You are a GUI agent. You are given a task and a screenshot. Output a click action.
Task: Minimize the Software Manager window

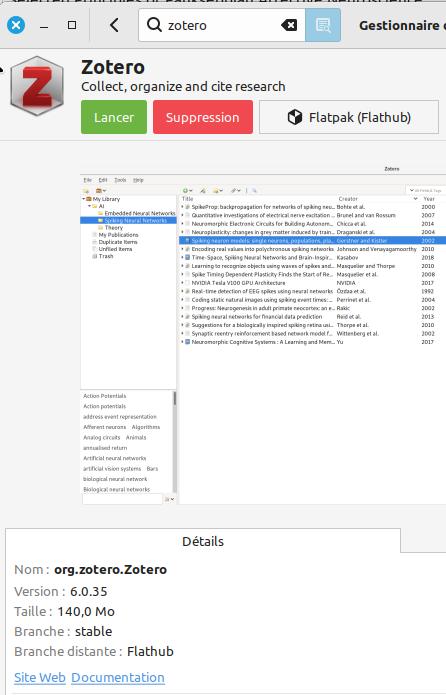coord(44,25)
